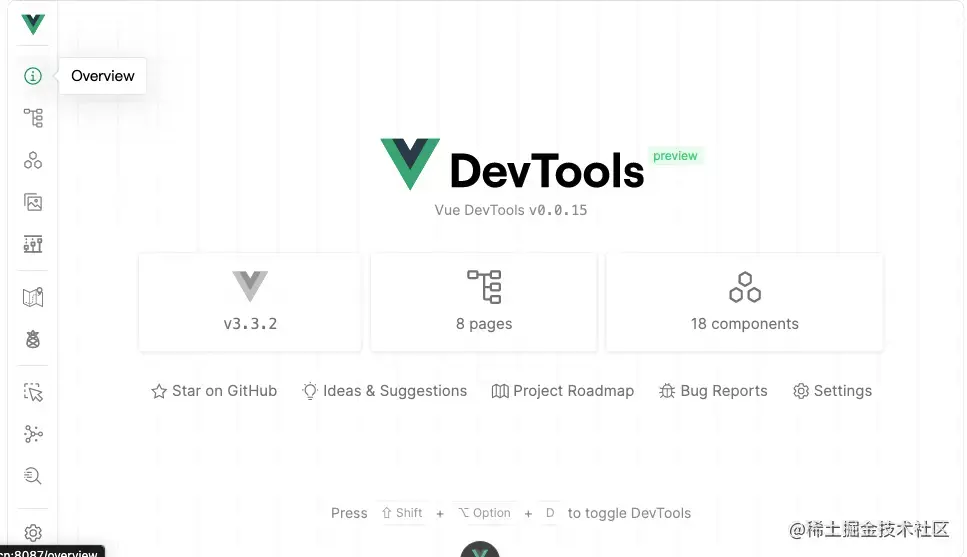Activate the component Inspector cursor icon
Image resolution: width=967 pixels, height=557 pixels.
pos(33,392)
